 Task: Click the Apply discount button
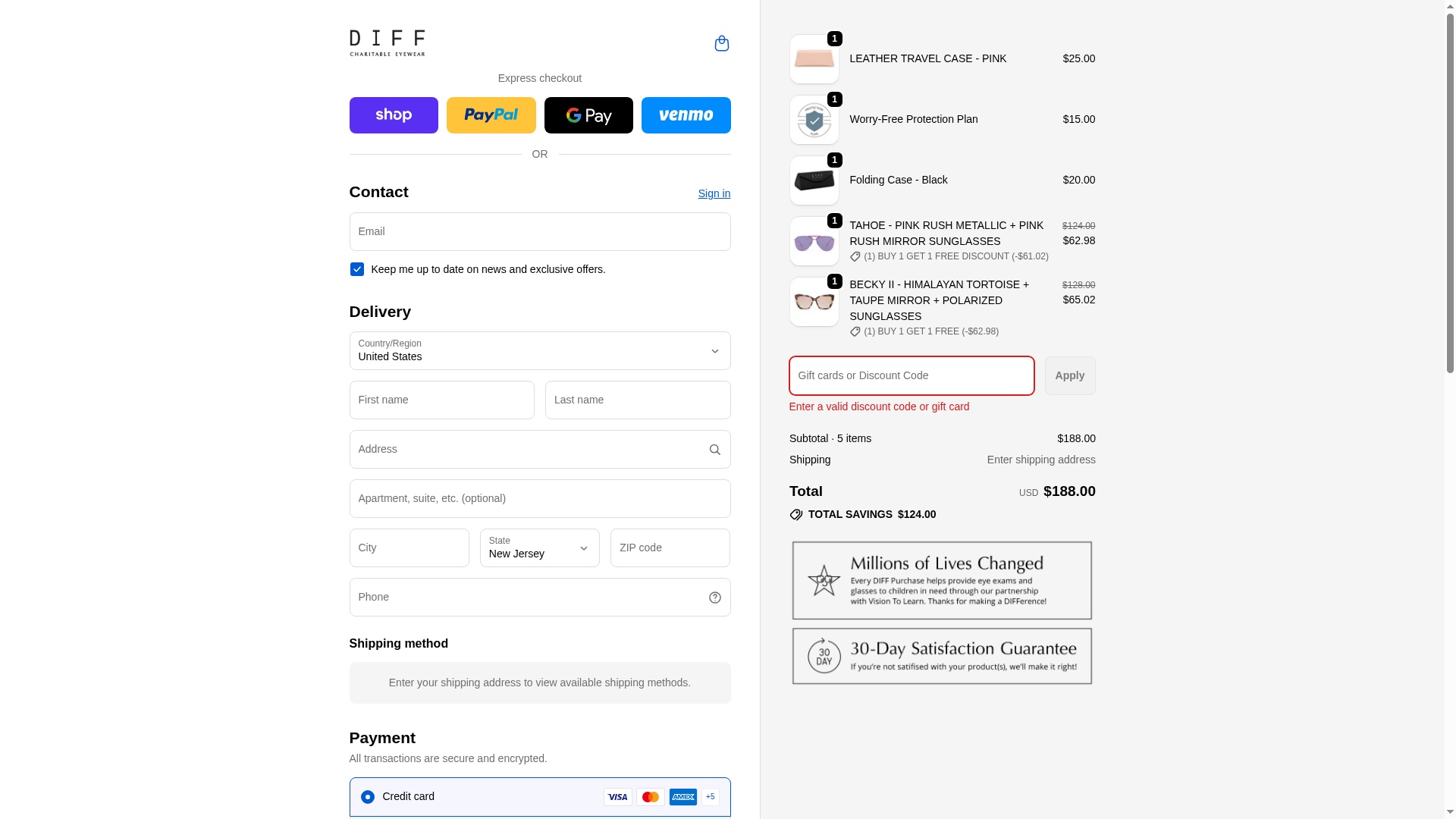point(1069,375)
